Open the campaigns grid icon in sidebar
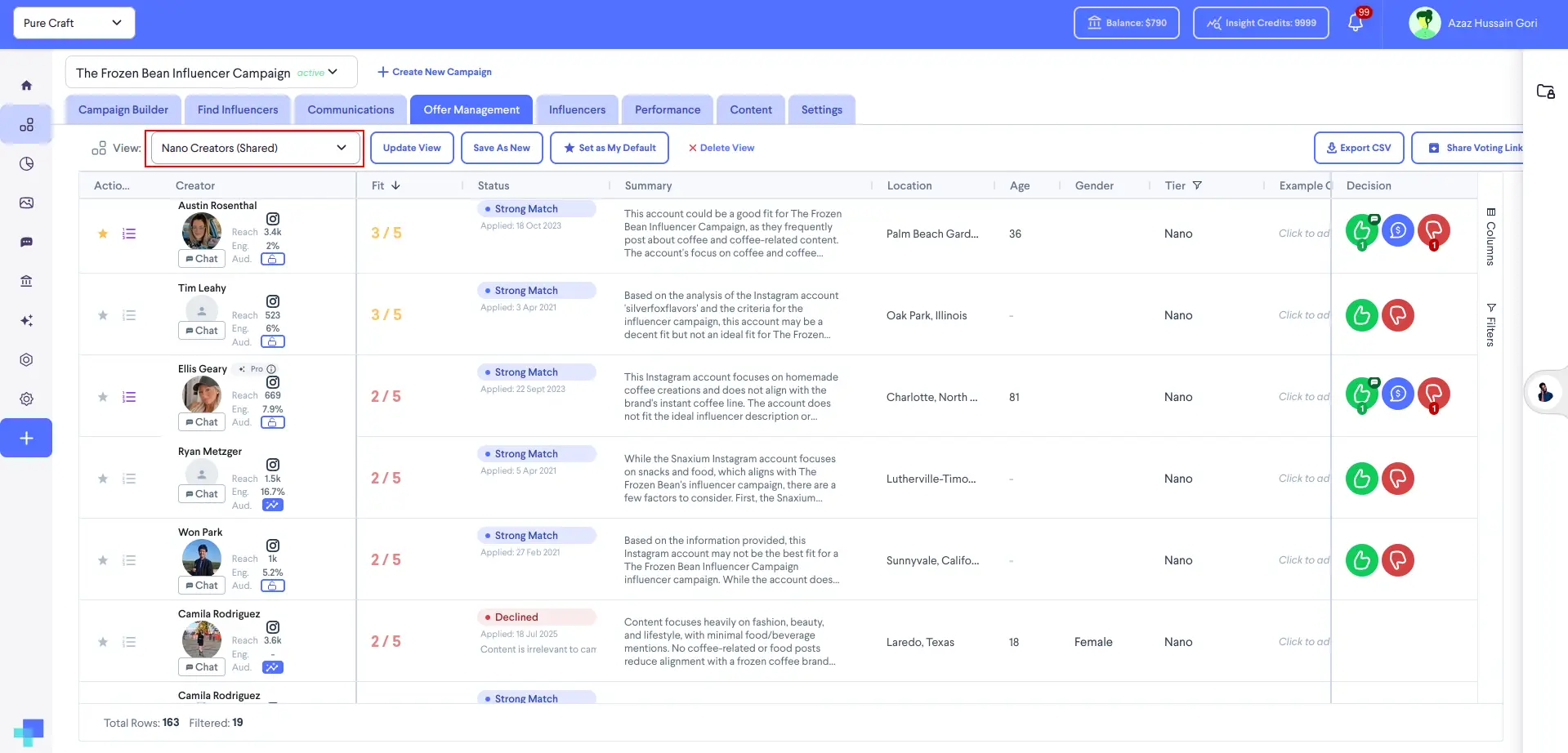The width and height of the screenshot is (1568, 753). coord(26,124)
